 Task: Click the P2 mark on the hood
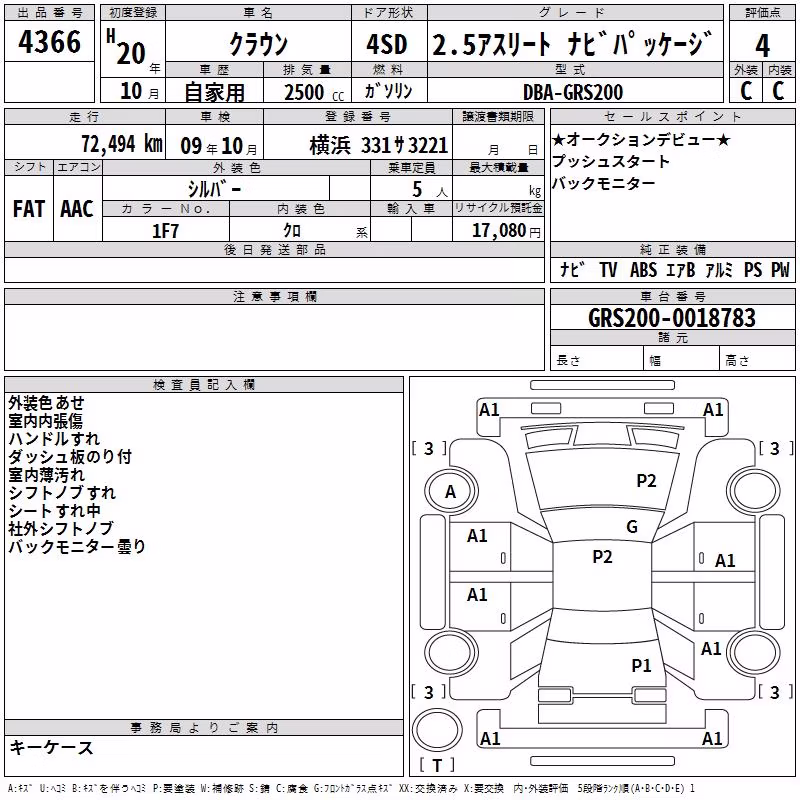(x=646, y=481)
